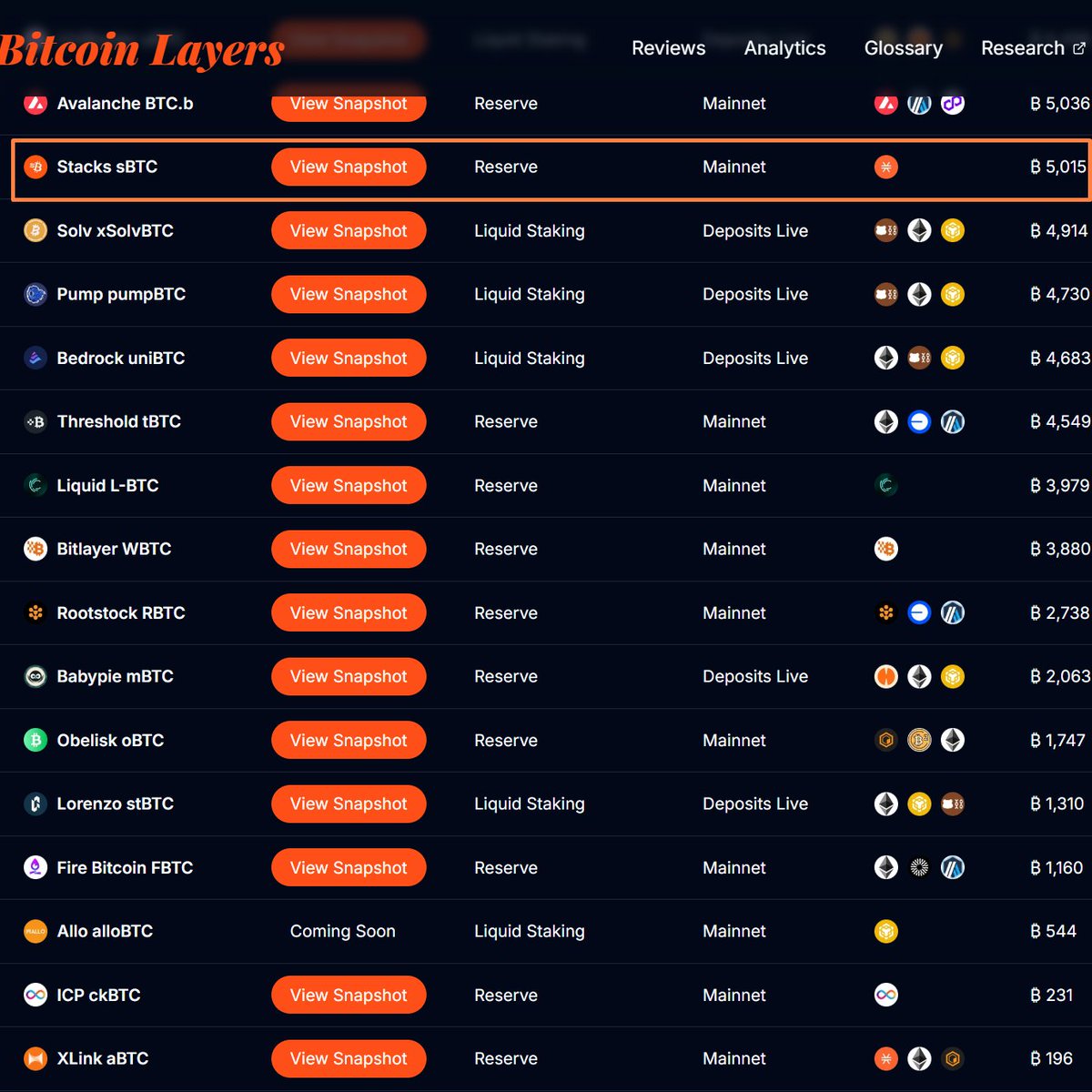The width and height of the screenshot is (1092, 1092).
Task: View Snapshot for Babypie mBTC
Action: tap(349, 677)
